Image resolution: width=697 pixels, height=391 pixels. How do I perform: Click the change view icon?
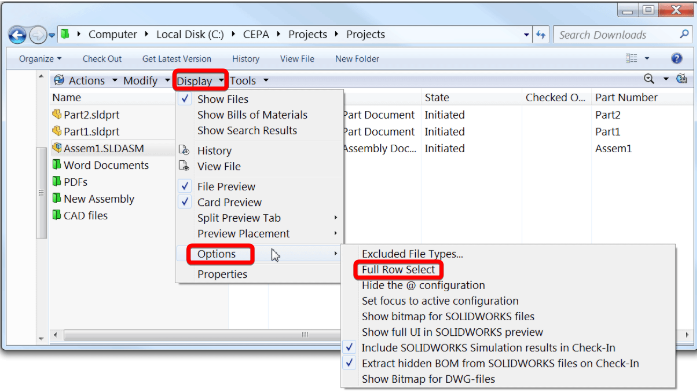(632, 58)
